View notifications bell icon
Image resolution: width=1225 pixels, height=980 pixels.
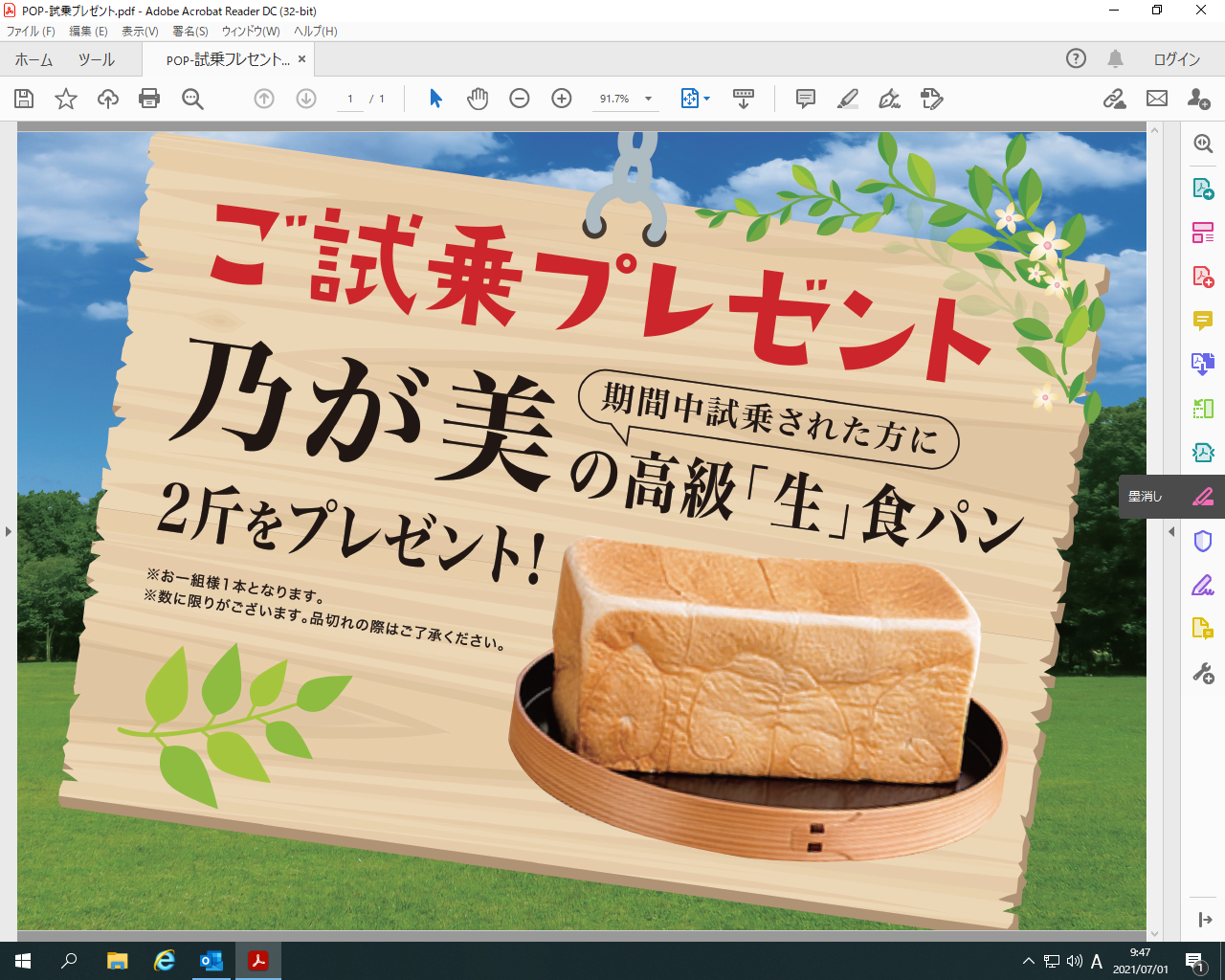click(1116, 59)
